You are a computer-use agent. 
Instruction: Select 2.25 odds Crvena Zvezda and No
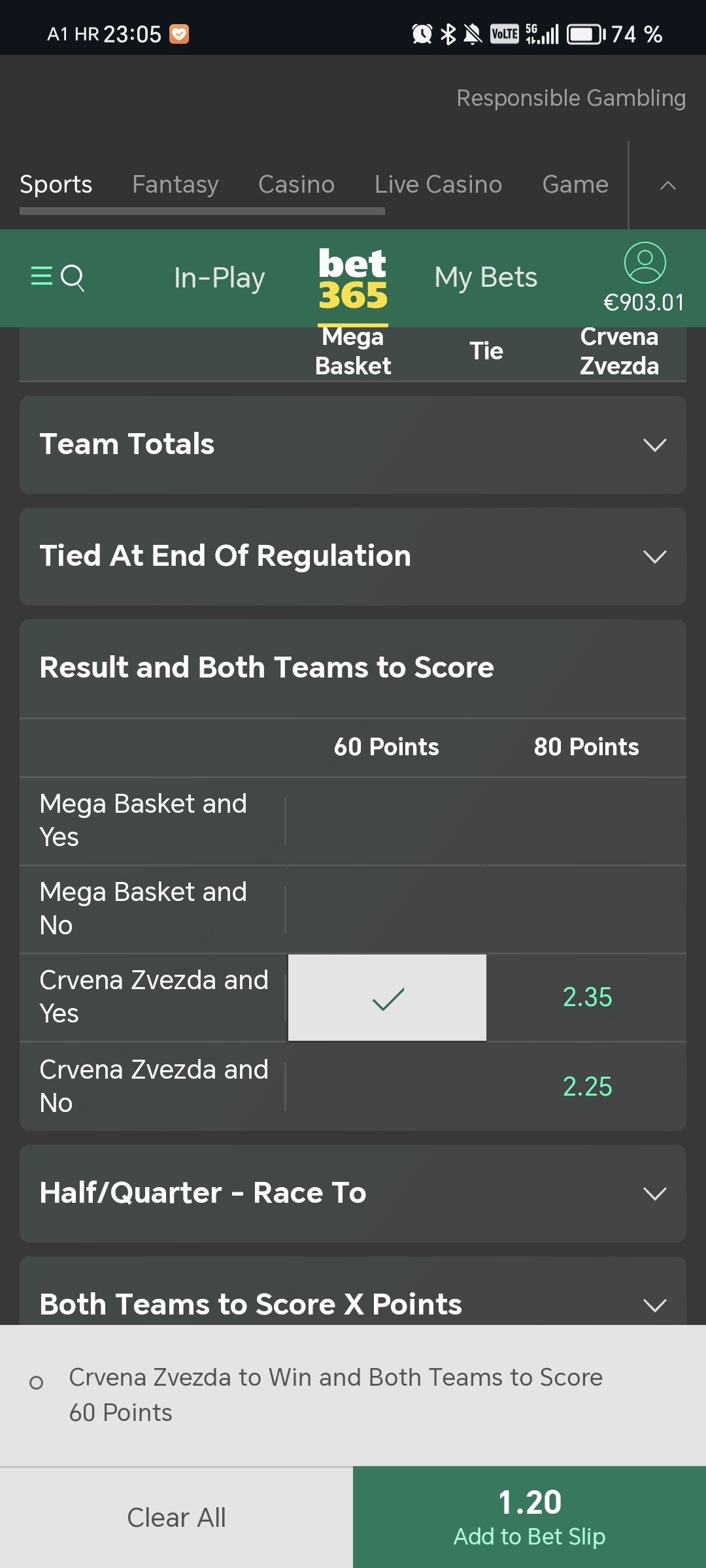586,1086
